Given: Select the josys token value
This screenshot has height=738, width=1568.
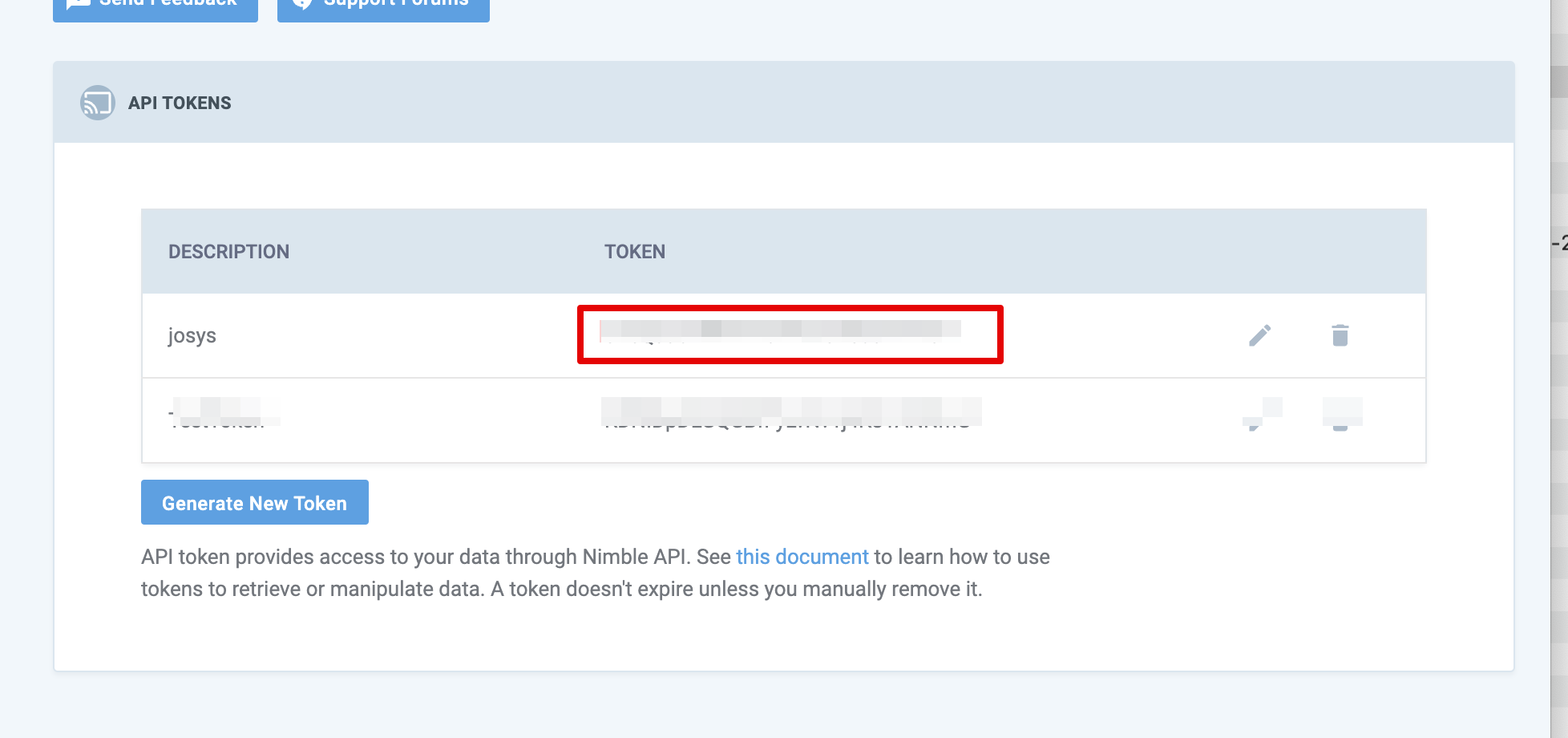Looking at the screenshot, I should [779, 330].
